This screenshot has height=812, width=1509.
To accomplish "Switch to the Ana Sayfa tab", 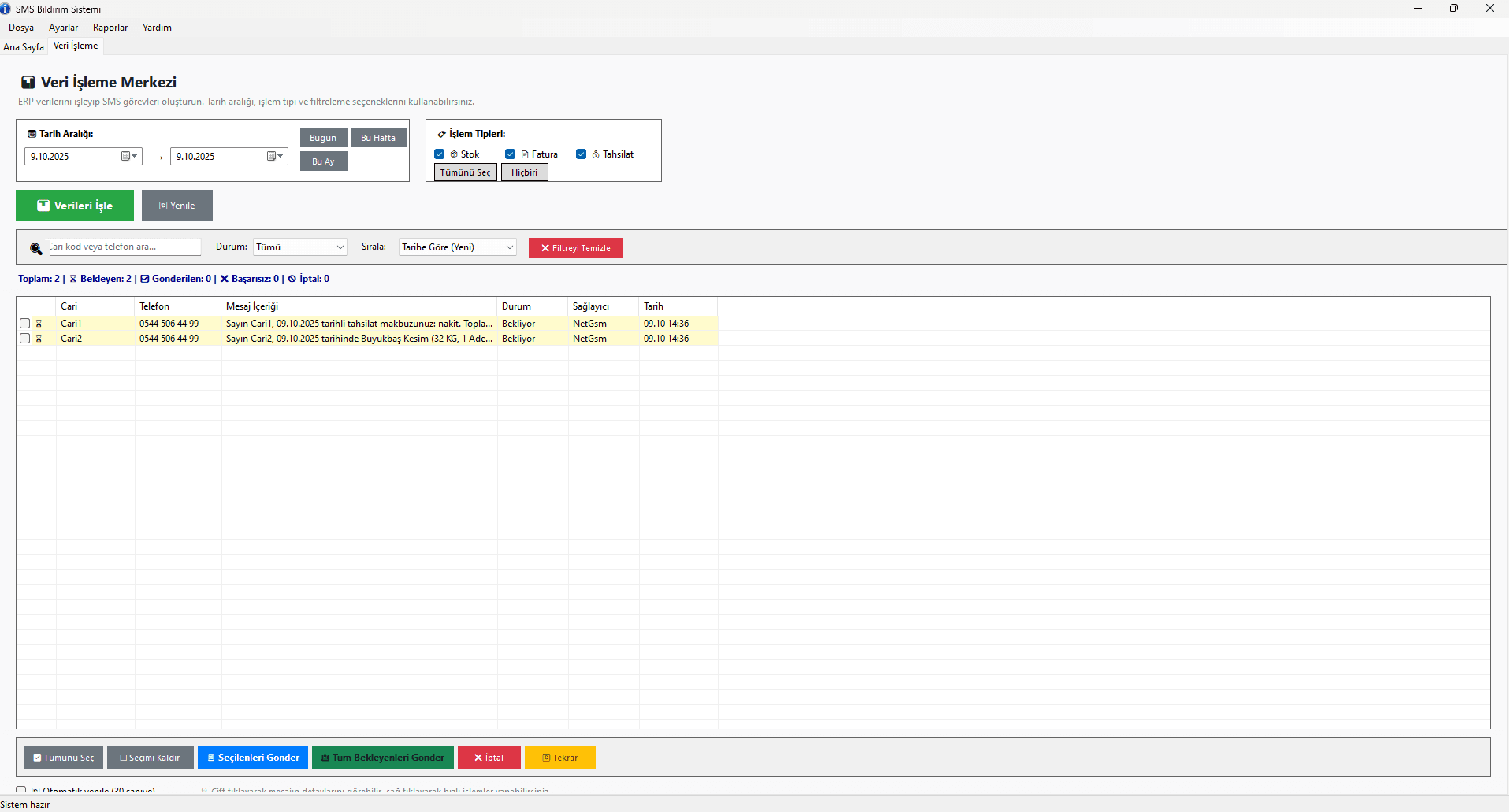I will 24,46.
